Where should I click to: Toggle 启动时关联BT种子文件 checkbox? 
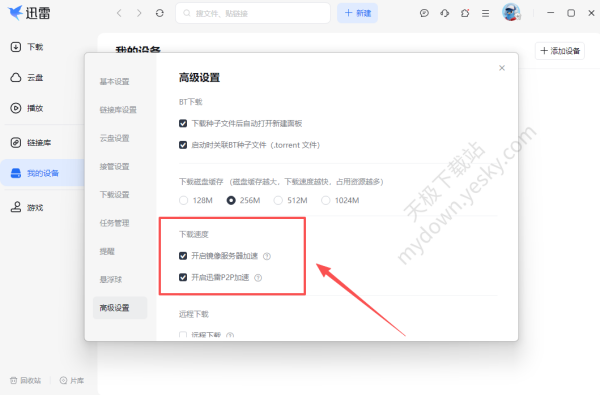pyautogui.click(x=183, y=145)
